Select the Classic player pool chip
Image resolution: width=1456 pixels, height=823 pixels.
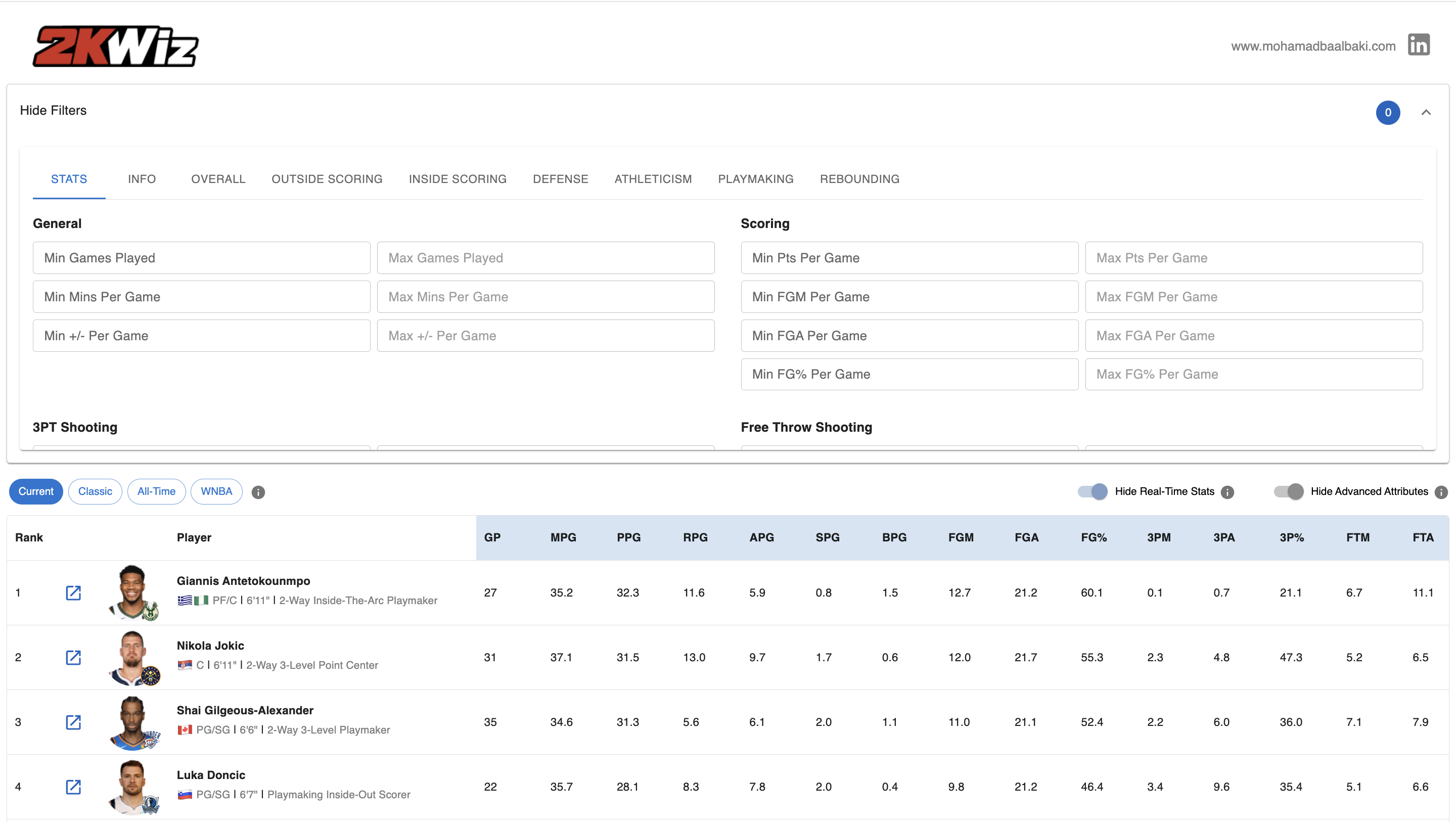(x=95, y=491)
